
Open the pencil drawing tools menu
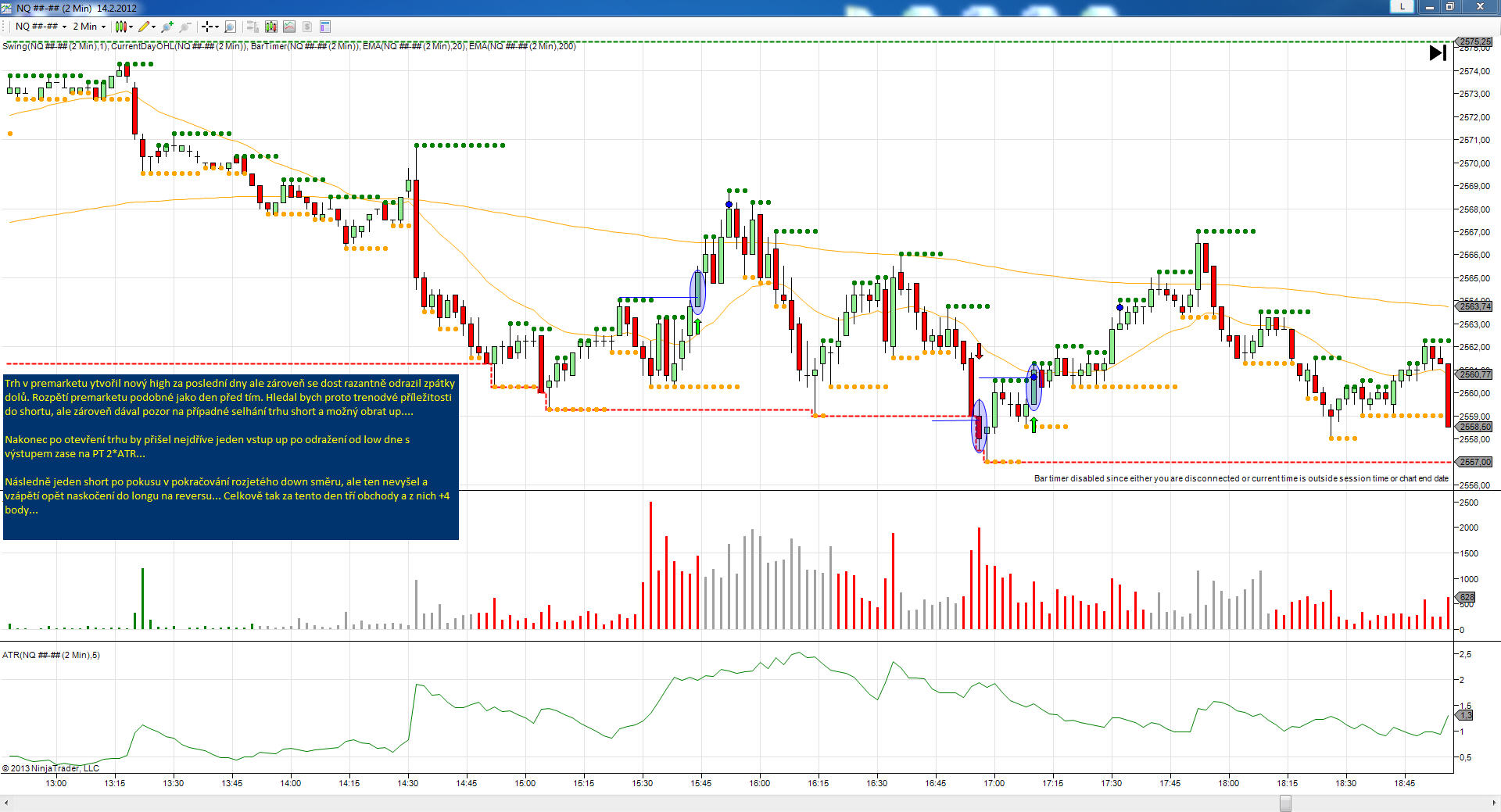coord(146,27)
